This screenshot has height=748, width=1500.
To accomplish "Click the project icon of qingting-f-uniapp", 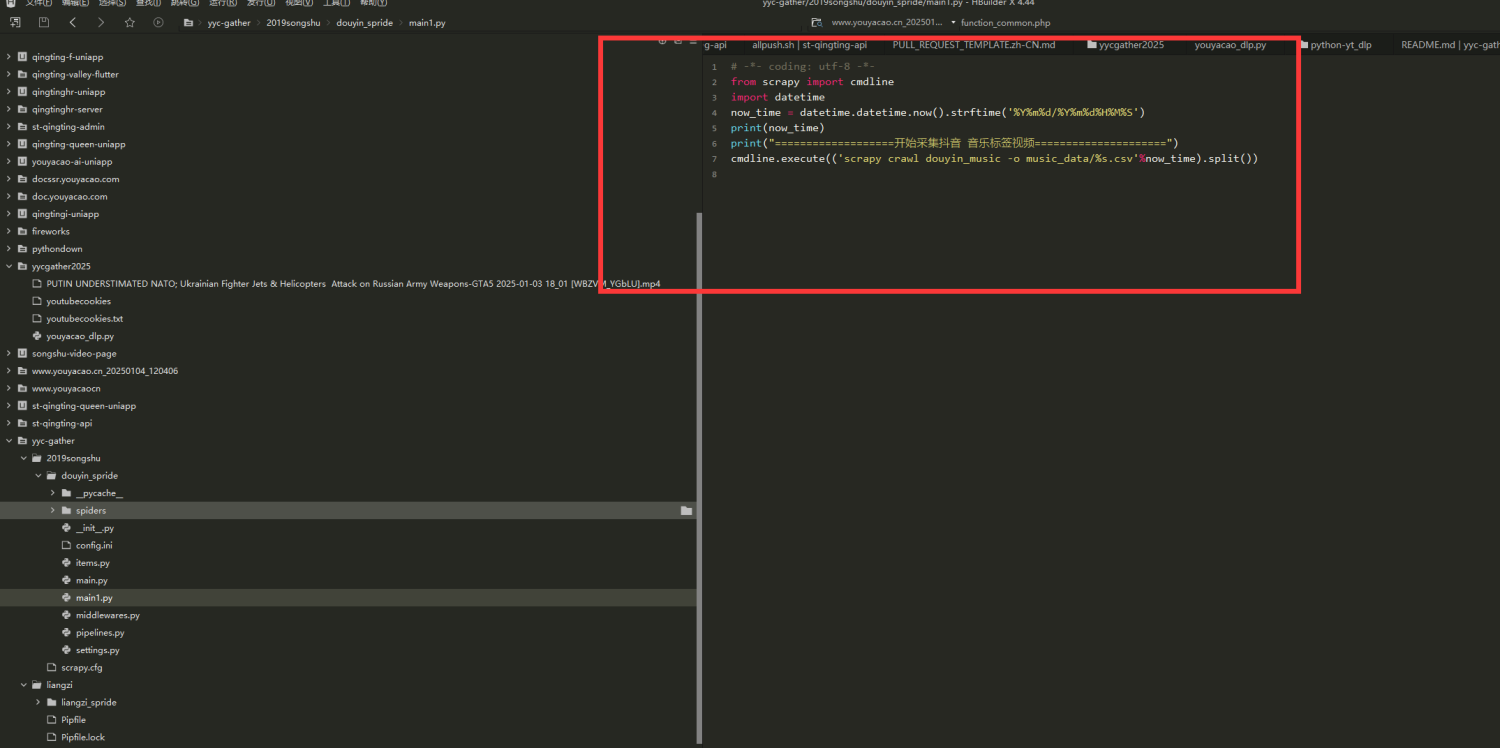I will click(22, 57).
